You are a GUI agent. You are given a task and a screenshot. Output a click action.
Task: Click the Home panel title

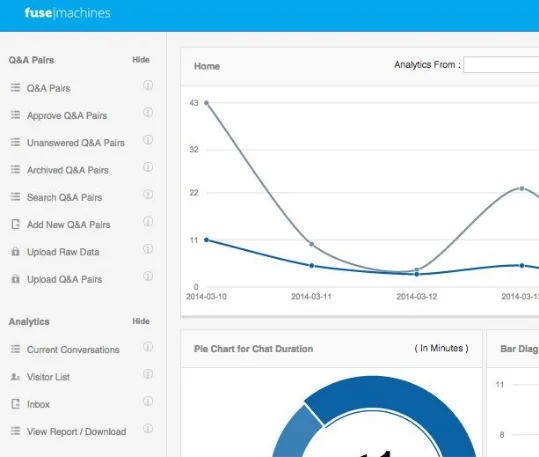click(x=207, y=66)
